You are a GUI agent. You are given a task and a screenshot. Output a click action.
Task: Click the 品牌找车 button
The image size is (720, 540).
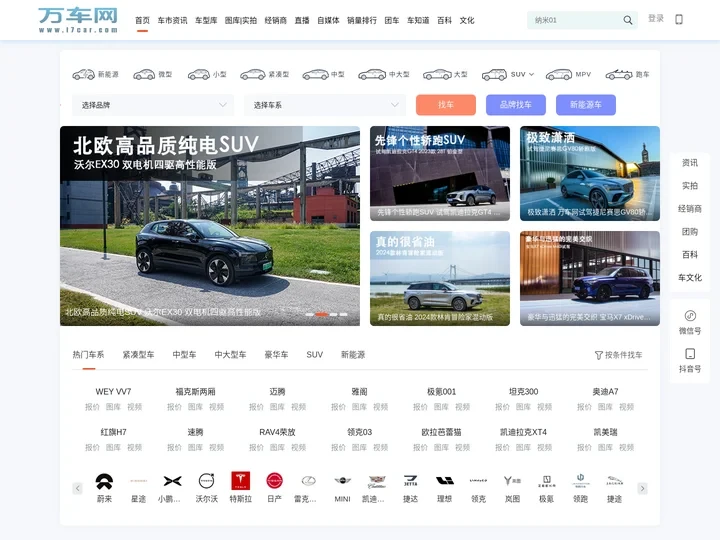[516, 105]
